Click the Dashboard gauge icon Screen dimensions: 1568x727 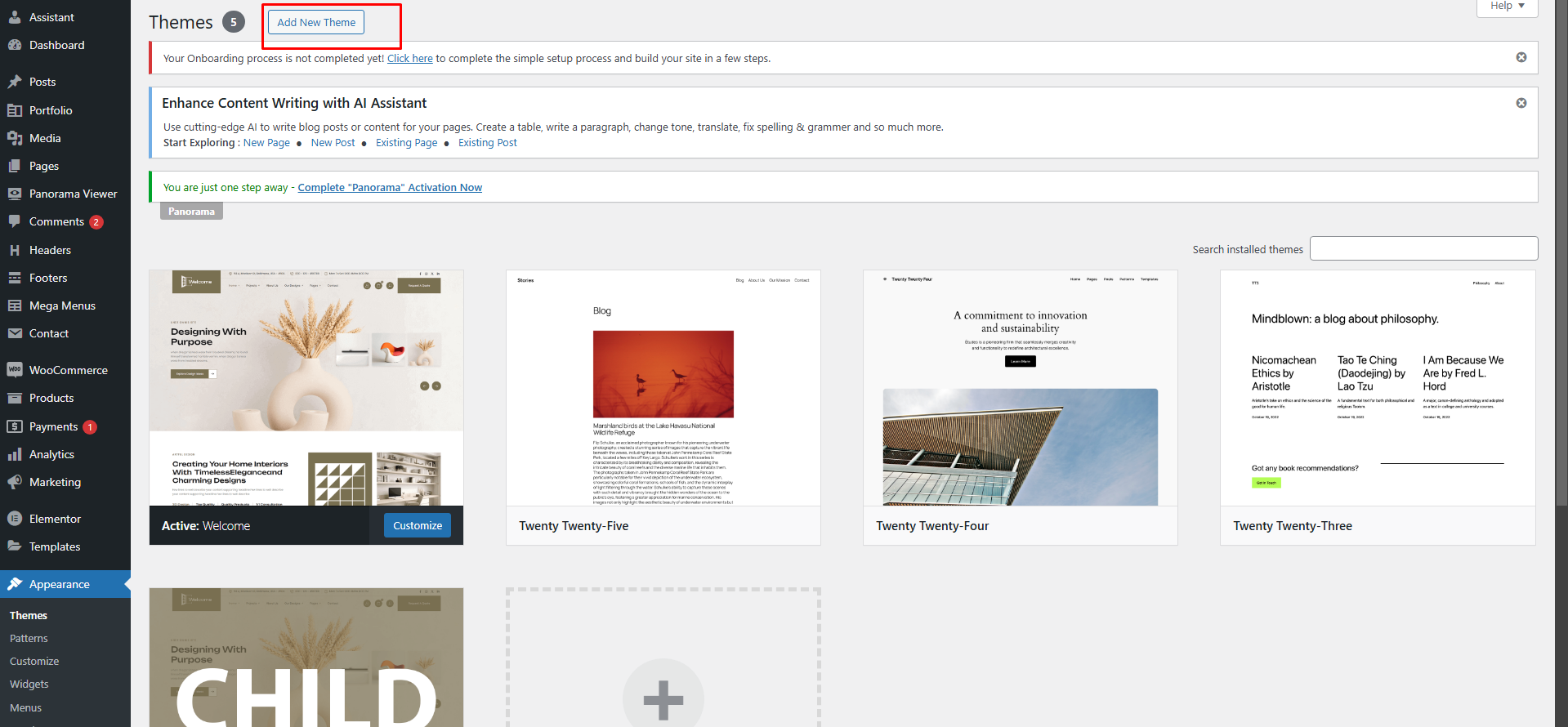15,45
